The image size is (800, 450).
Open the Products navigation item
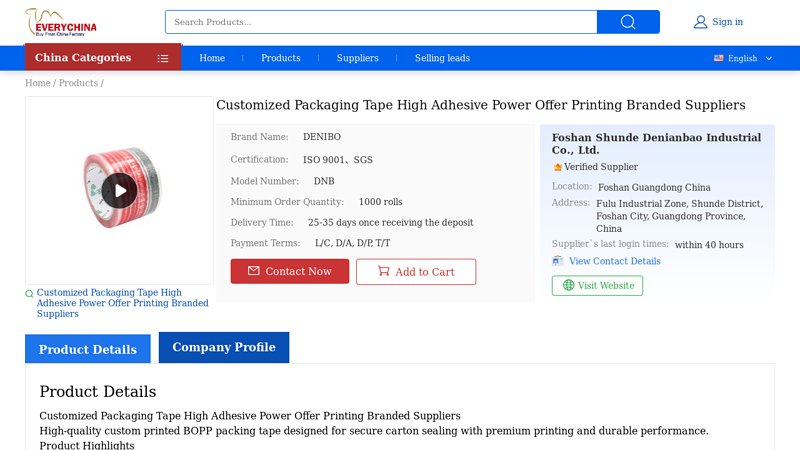coord(281,58)
